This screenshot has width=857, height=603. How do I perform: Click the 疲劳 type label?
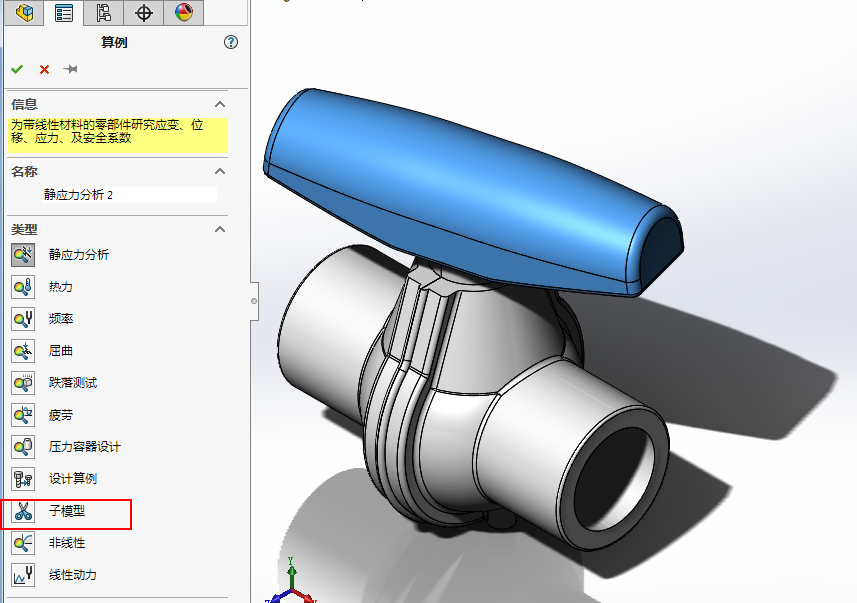click(61, 415)
